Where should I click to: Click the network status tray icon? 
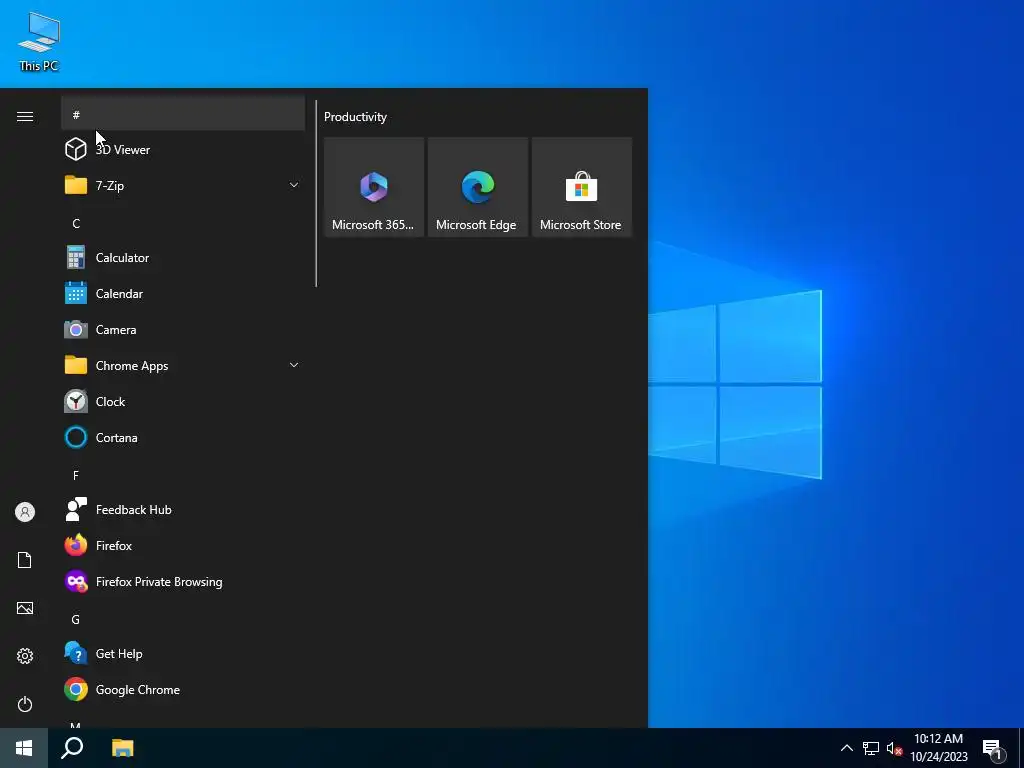pyautogui.click(x=871, y=748)
